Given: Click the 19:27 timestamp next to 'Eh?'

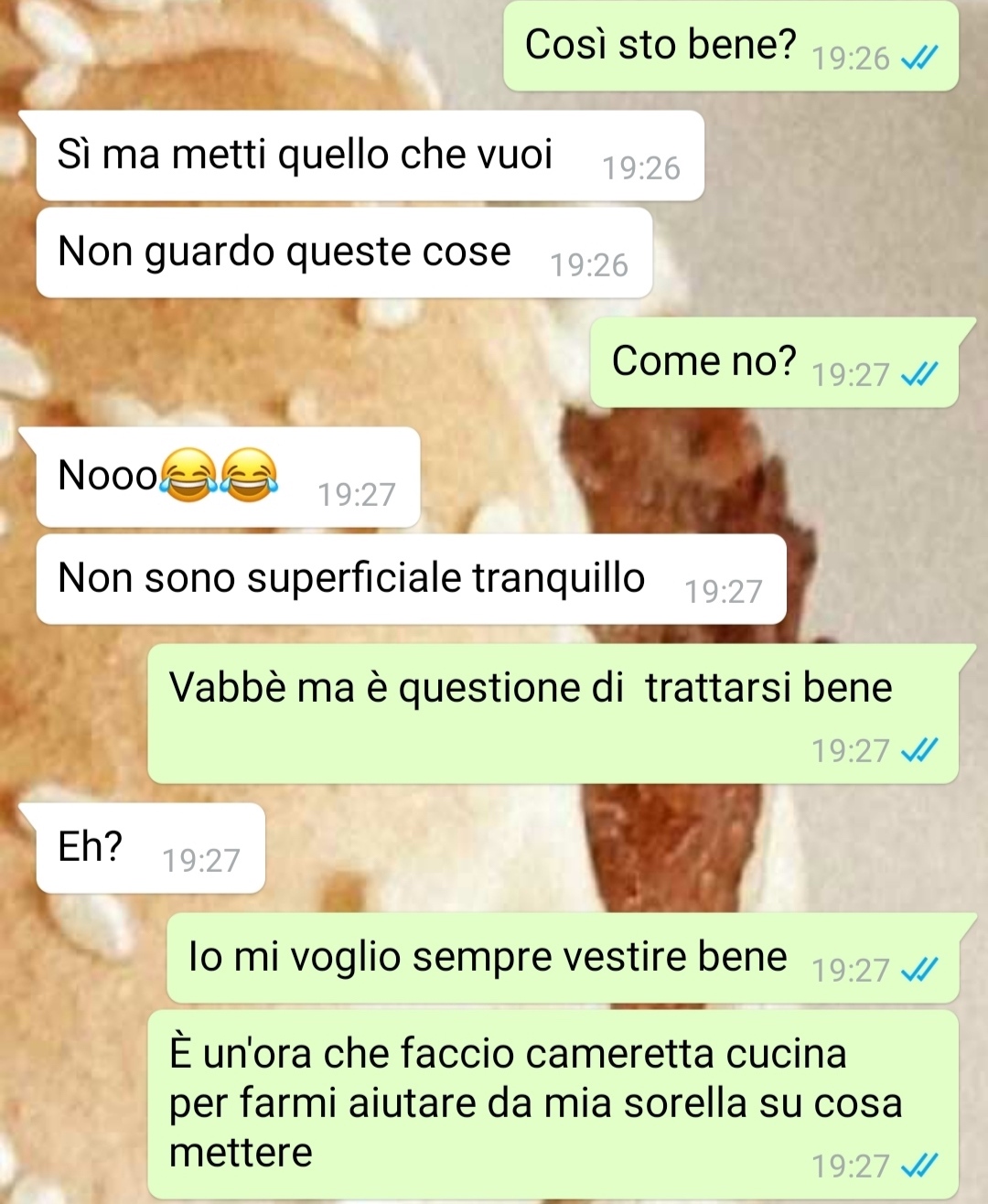Looking at the screenshot, I should tap(201, 861).
